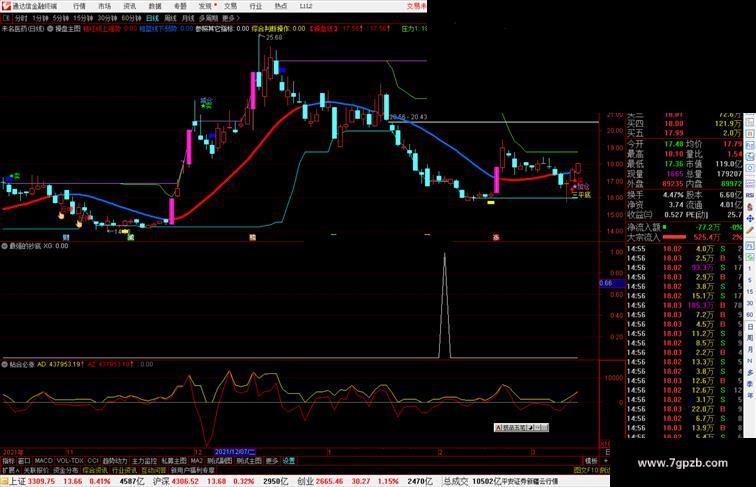The width and height of the screenshot is (756, 487).
Task: Click the TDX app logo icon
Action: click(x=5, y=6)
